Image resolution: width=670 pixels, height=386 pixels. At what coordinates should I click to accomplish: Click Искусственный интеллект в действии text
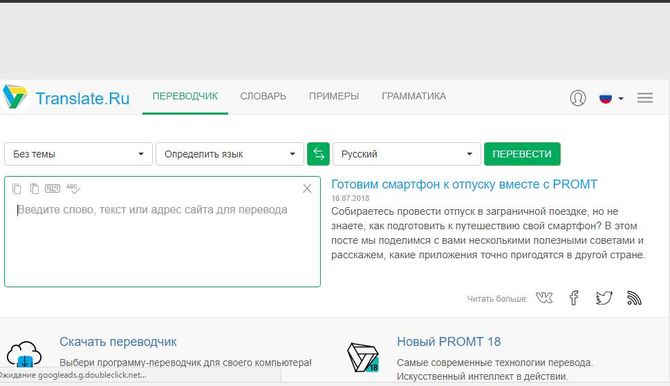[482, 377]
